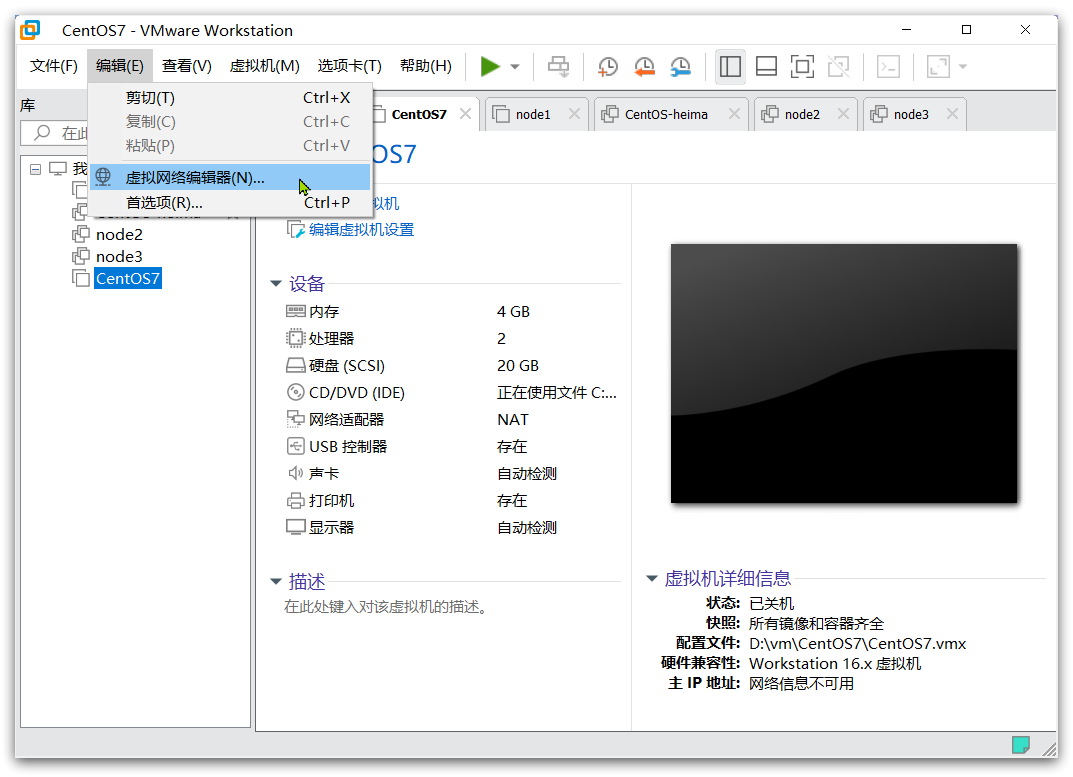This screenshot has height=777, width=1073.
Task: Toggle the library sidebar view icon
Action: pyautogui.click(x=730, y=67)
